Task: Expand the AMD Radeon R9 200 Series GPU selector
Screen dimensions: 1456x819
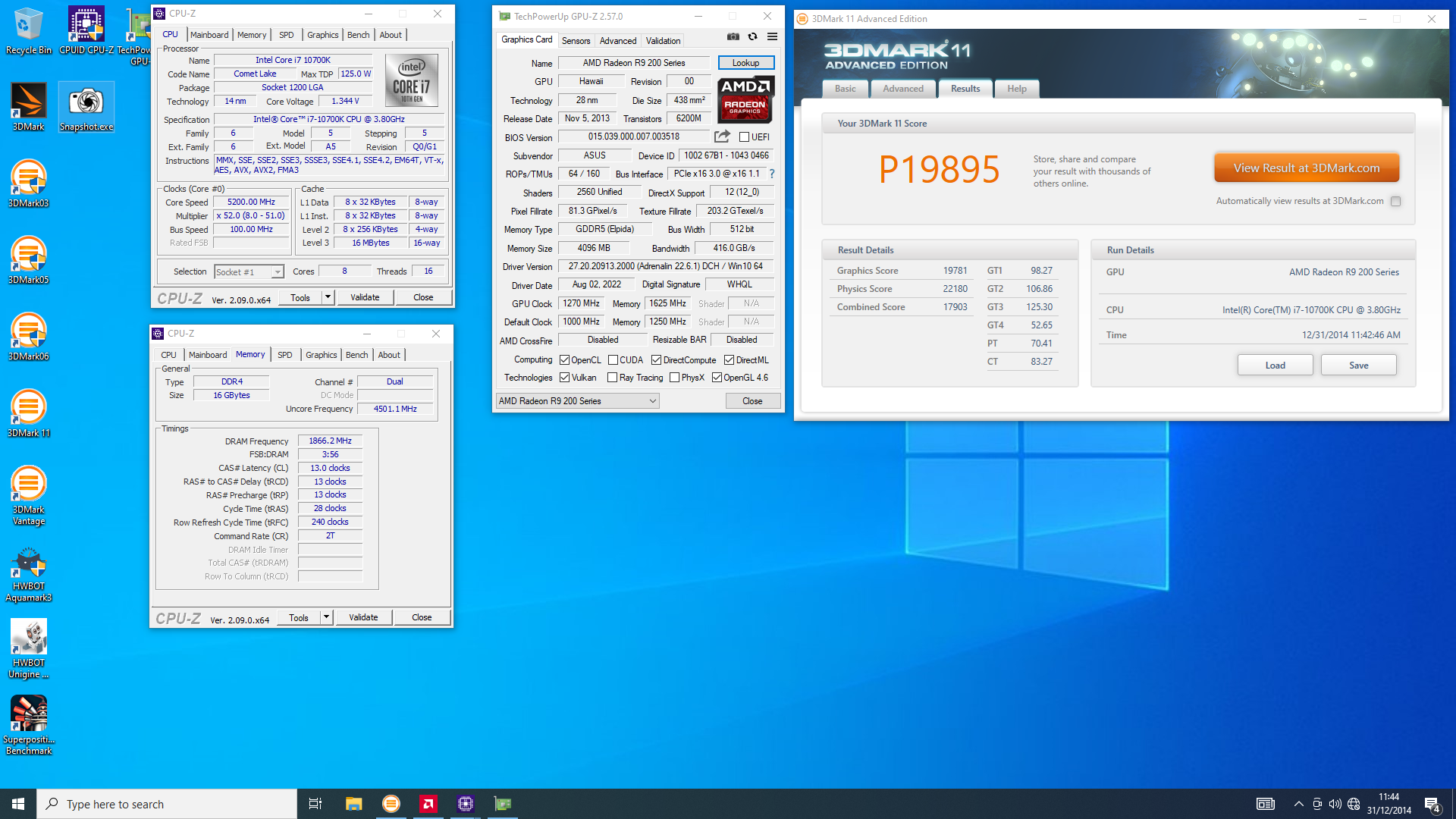Action: coord(577,401)
